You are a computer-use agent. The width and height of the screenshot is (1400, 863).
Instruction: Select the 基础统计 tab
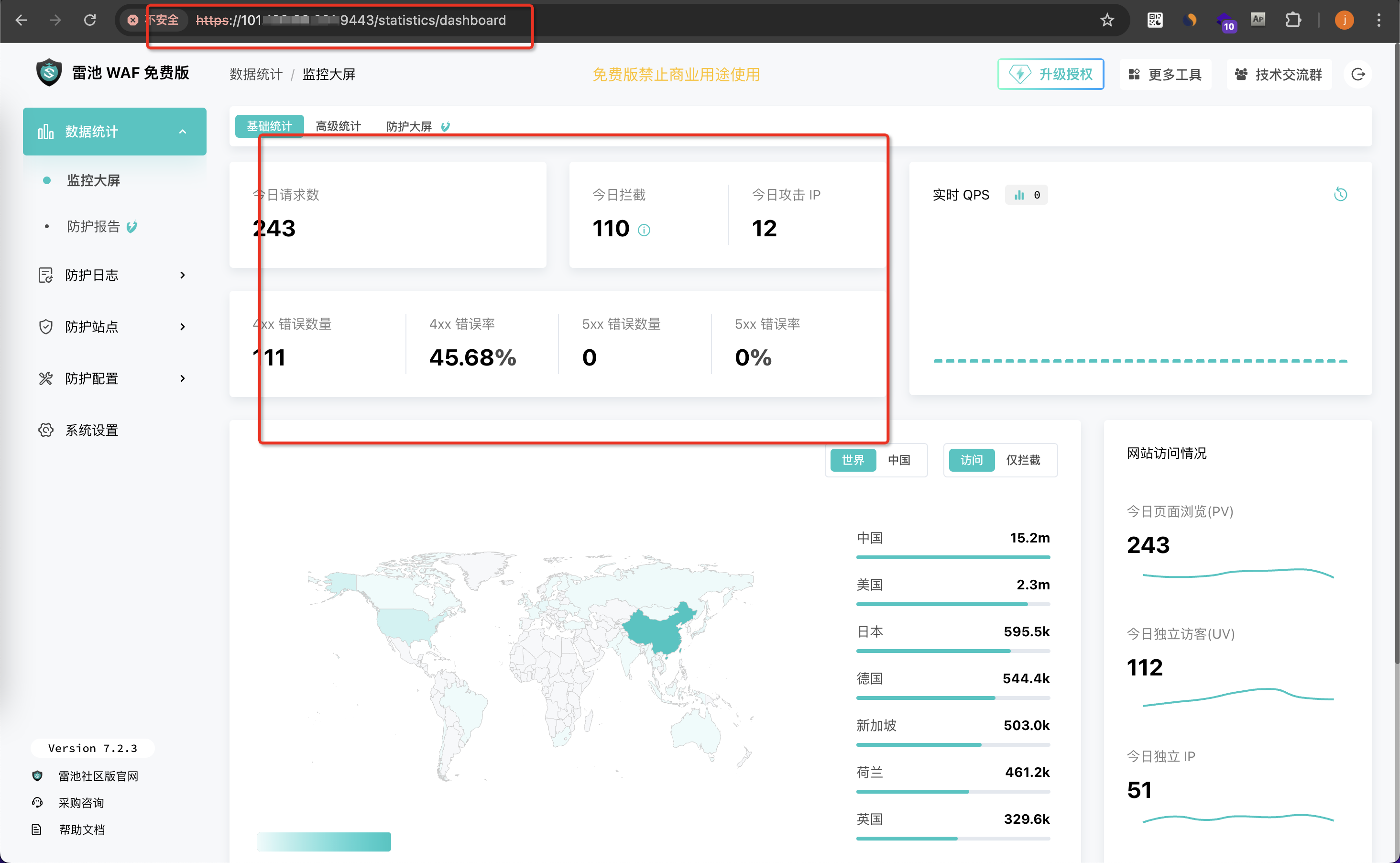pyautogui.click(x=269, y=126)
